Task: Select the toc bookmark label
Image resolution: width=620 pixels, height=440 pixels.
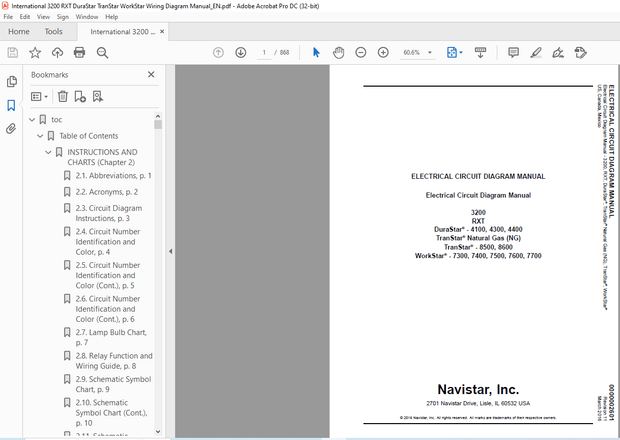Action: pos(57,119)
